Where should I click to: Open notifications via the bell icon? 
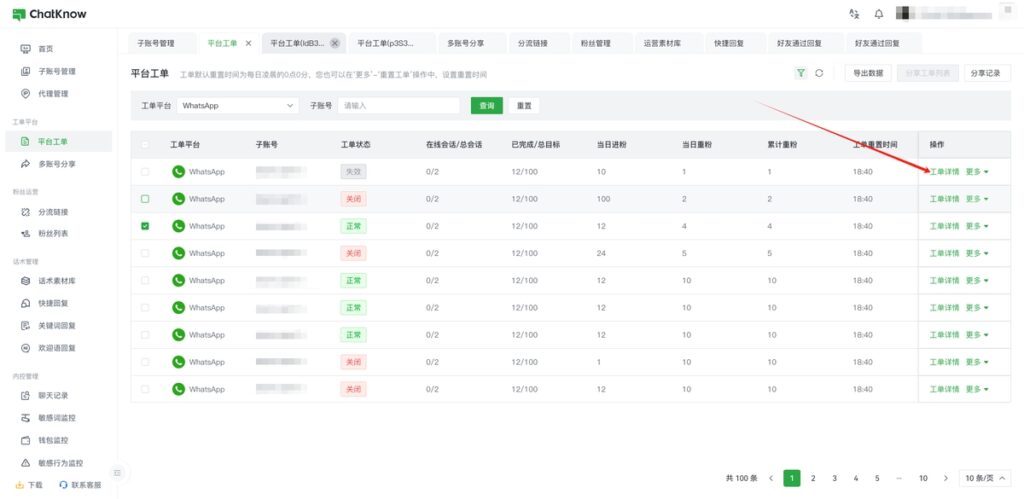[879, 14]
